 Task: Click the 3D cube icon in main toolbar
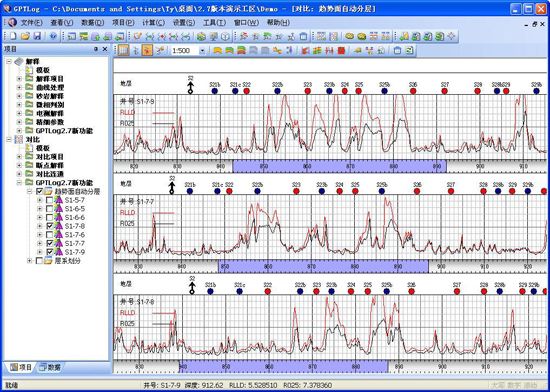click(226, 36)
